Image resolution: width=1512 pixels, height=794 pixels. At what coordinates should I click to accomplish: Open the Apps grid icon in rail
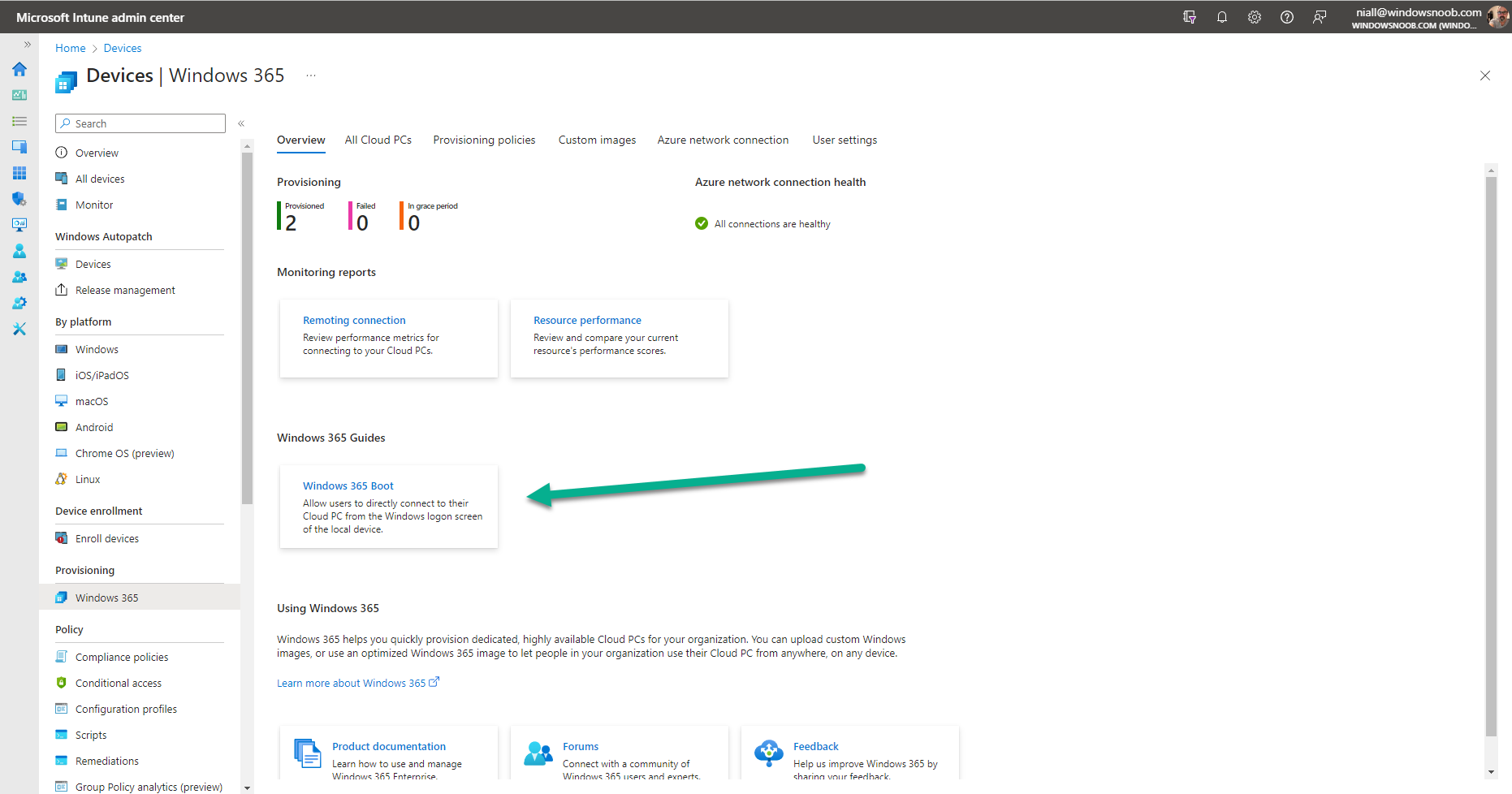19,173
